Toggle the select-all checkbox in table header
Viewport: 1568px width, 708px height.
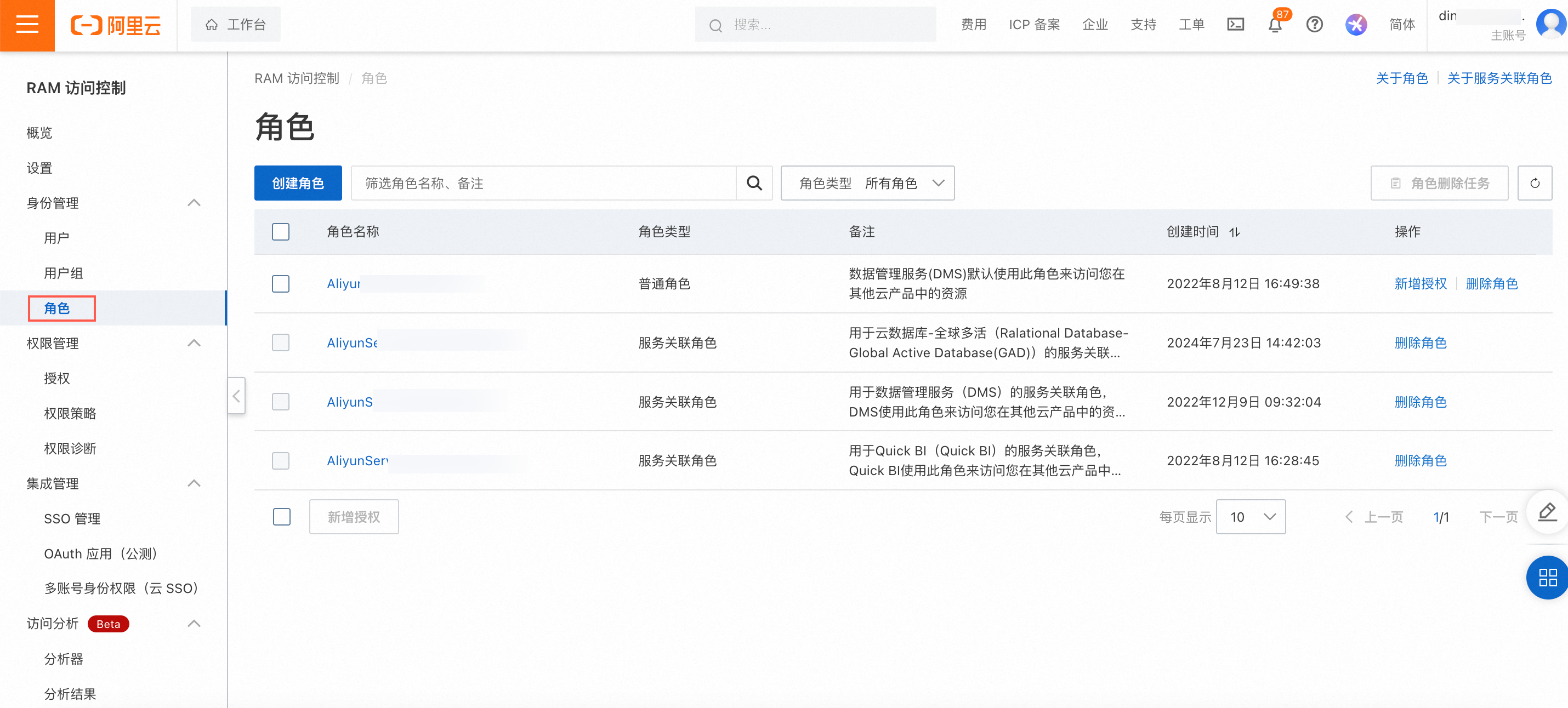281,232
